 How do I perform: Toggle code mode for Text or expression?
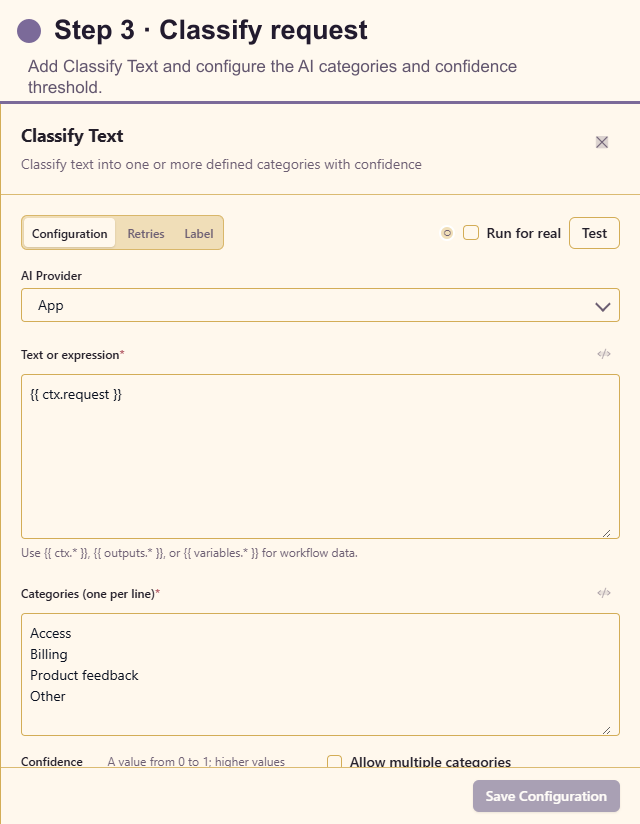604,354
